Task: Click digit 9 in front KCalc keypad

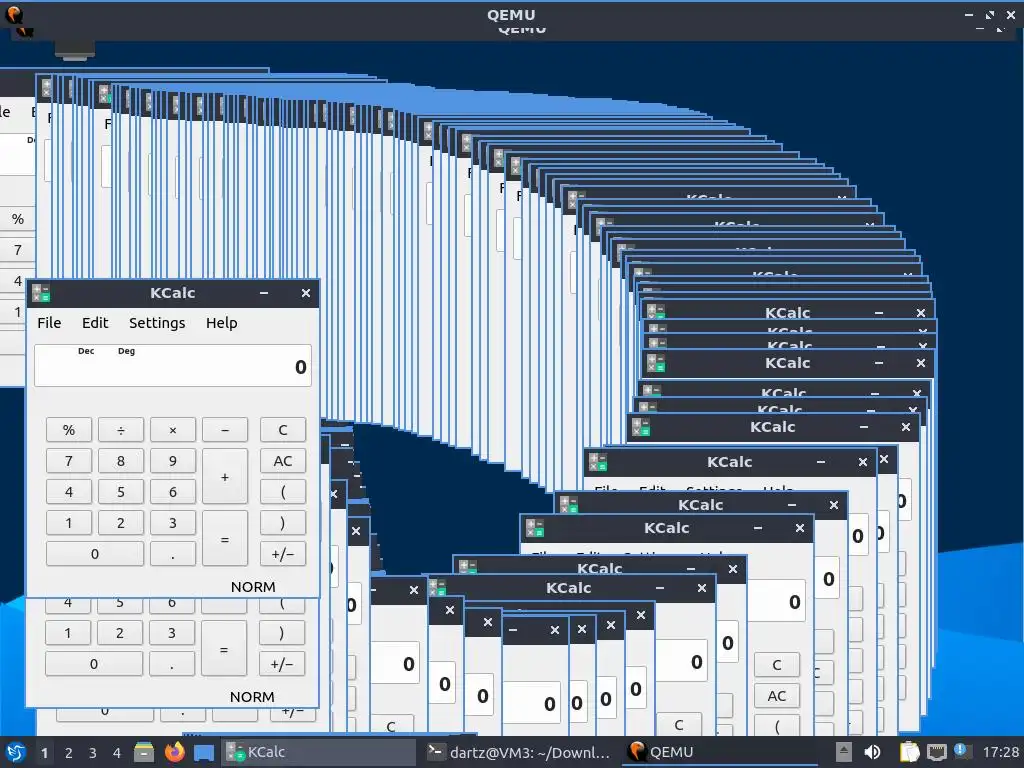Action: point(172,461)
